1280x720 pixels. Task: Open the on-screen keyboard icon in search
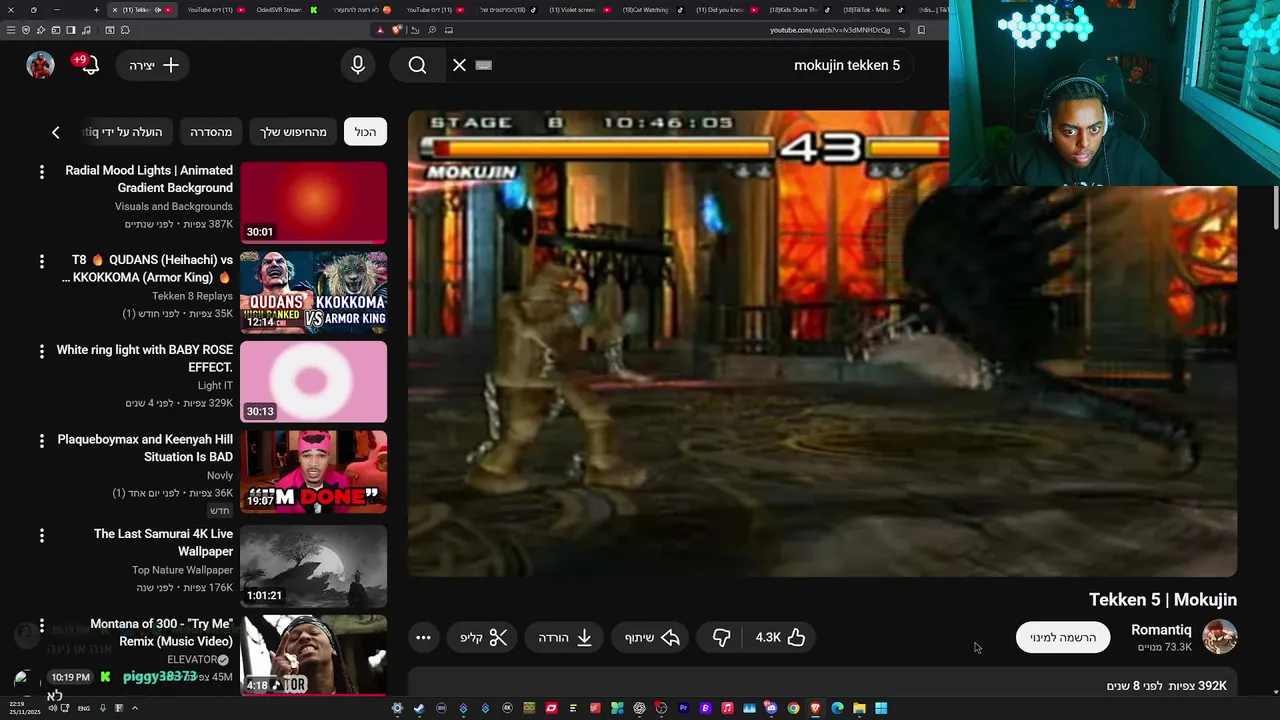tap(484, 65)
